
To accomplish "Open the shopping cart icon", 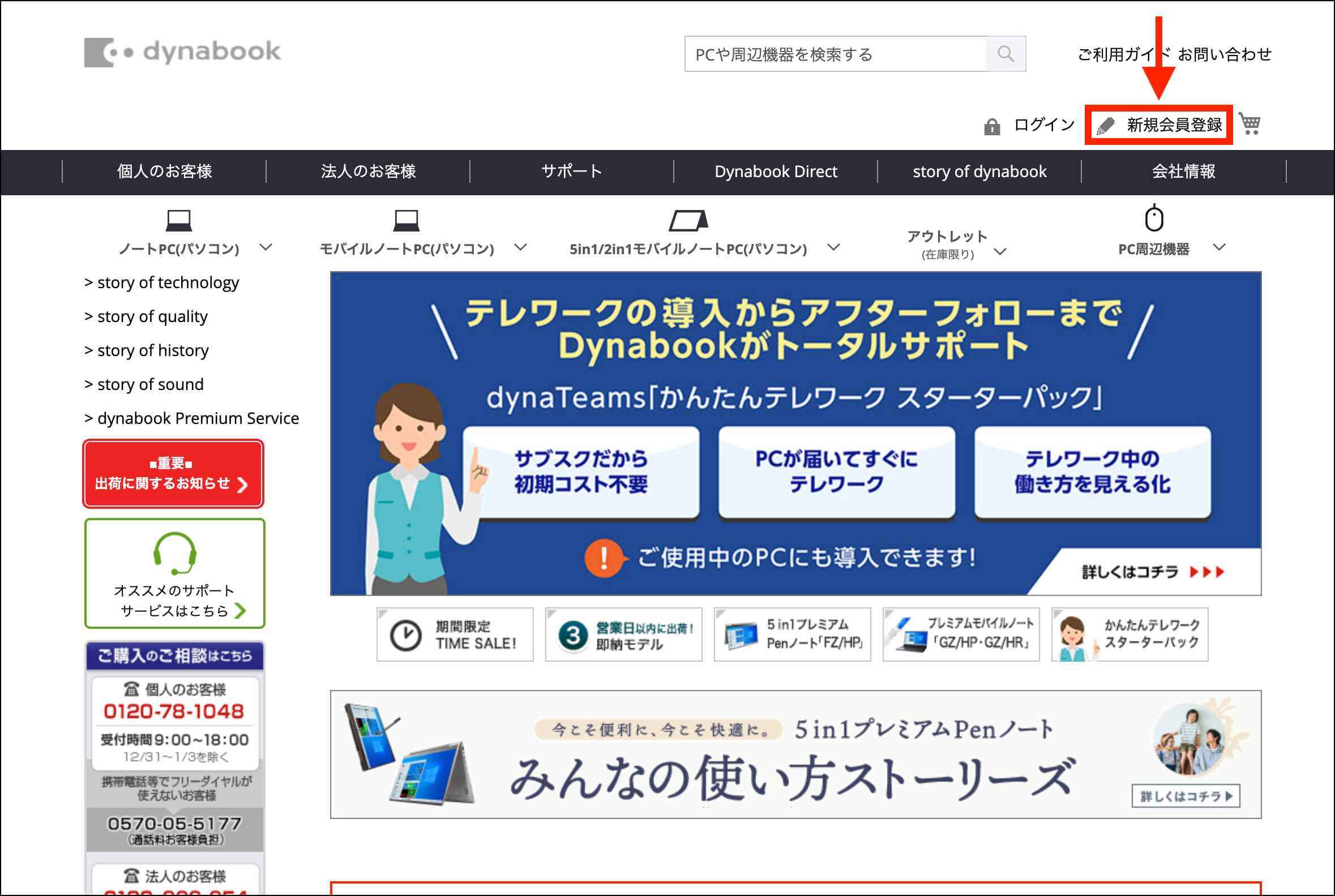I will pyautogui.click(x=1250, y=124).
